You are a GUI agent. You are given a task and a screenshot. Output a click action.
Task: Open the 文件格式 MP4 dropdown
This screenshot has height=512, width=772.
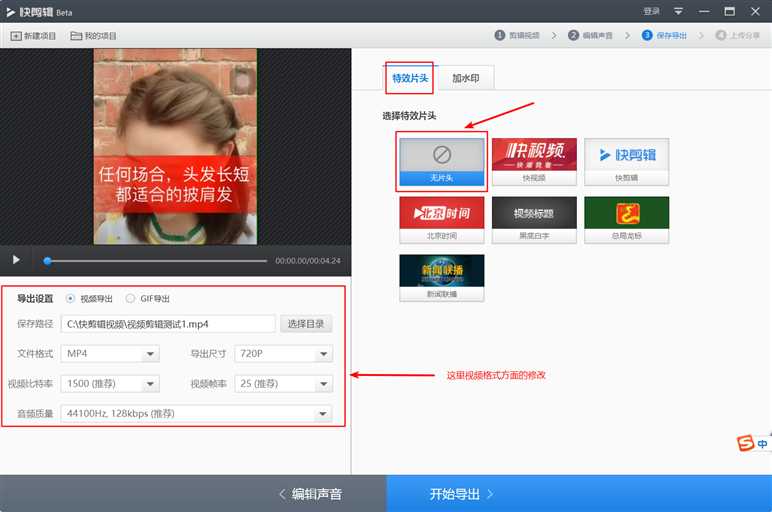click(110, 353)
